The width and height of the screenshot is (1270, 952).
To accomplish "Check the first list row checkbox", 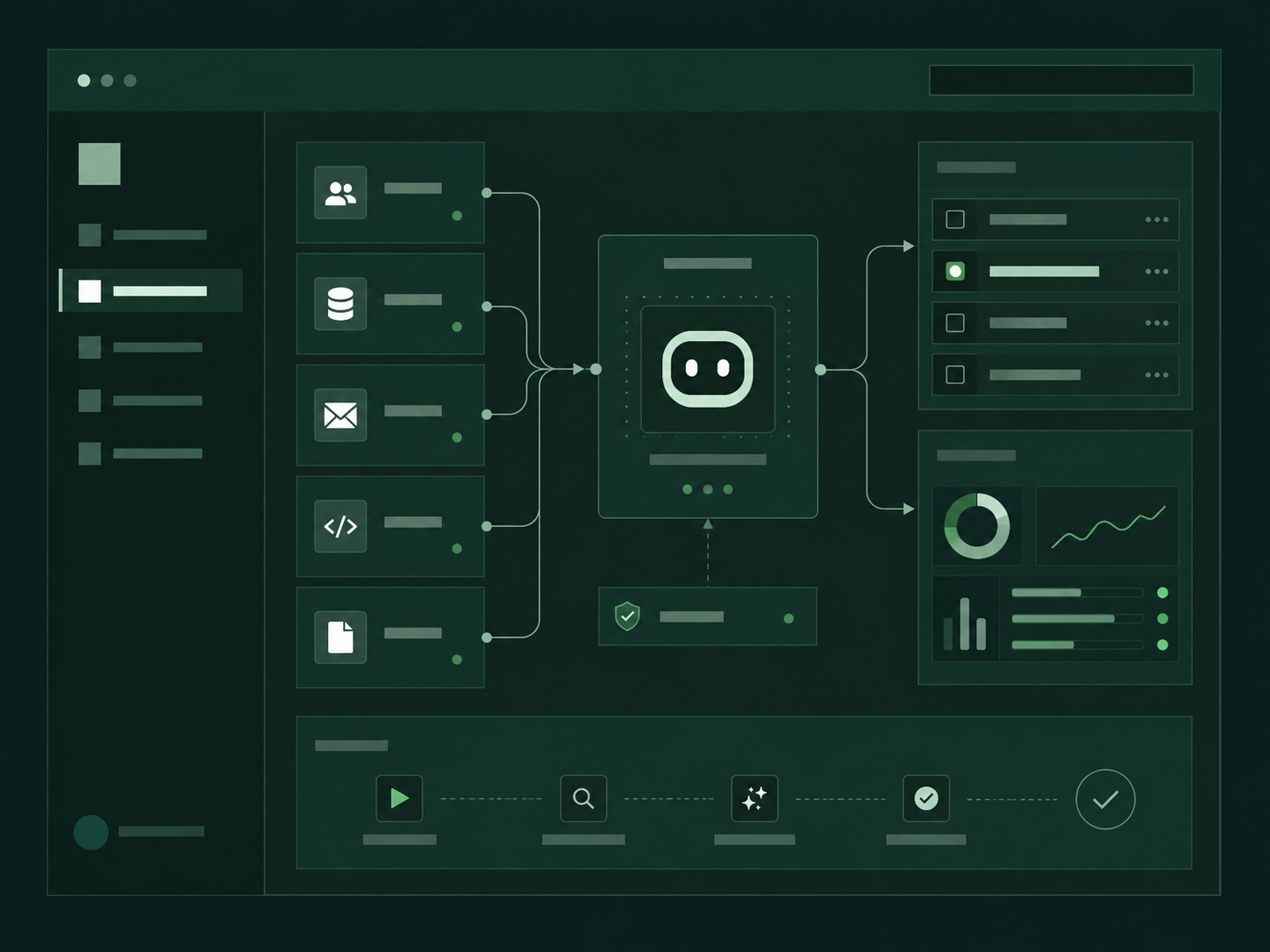I will tap(955, 219).
